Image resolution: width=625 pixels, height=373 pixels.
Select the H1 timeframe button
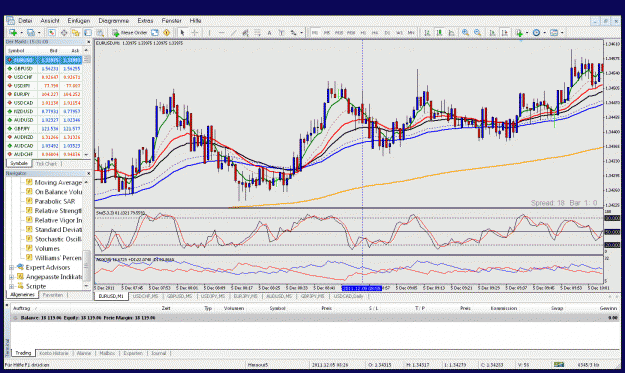pos(363,33)
